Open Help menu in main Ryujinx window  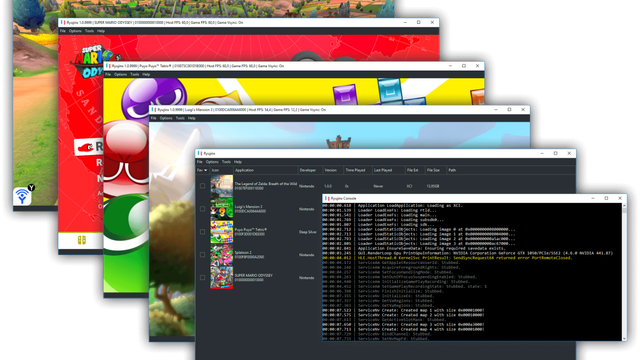[x=238, y=162]
